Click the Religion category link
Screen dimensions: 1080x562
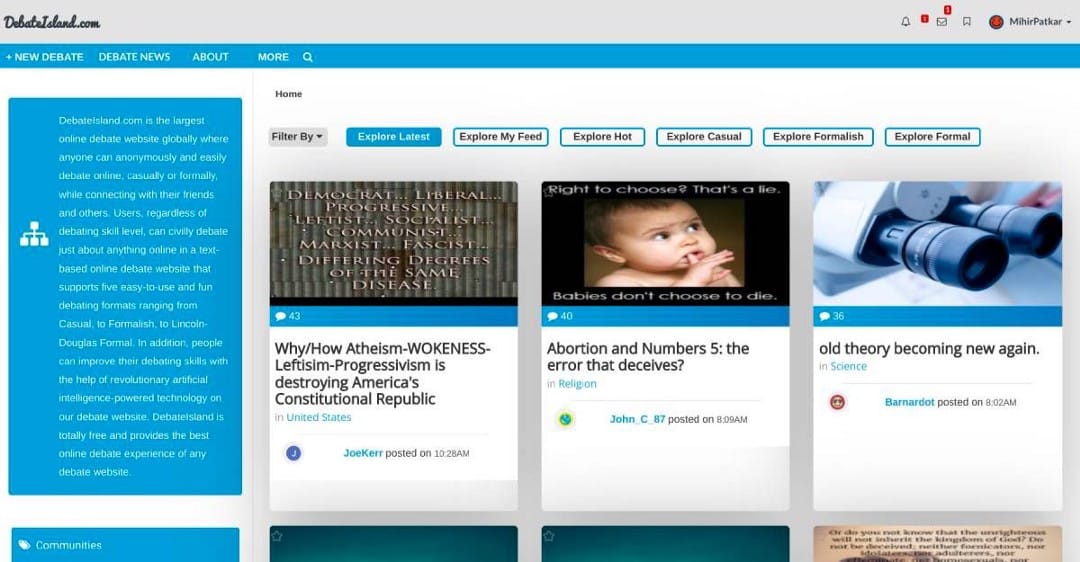[x=577, y=384]
